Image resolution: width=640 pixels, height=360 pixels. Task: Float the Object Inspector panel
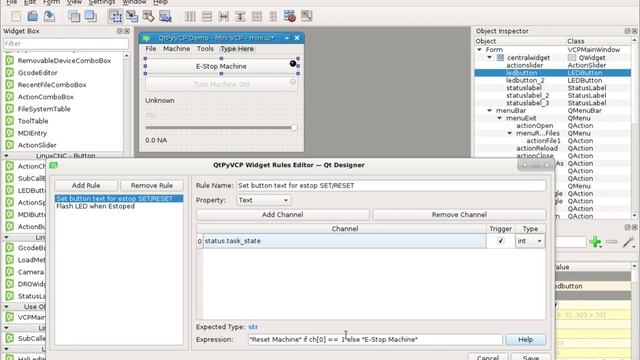627,31
